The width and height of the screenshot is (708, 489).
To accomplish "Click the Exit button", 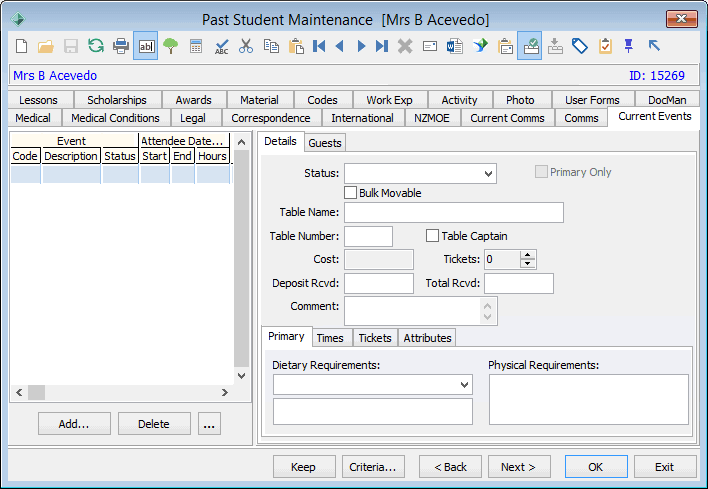I will (665, 466).
